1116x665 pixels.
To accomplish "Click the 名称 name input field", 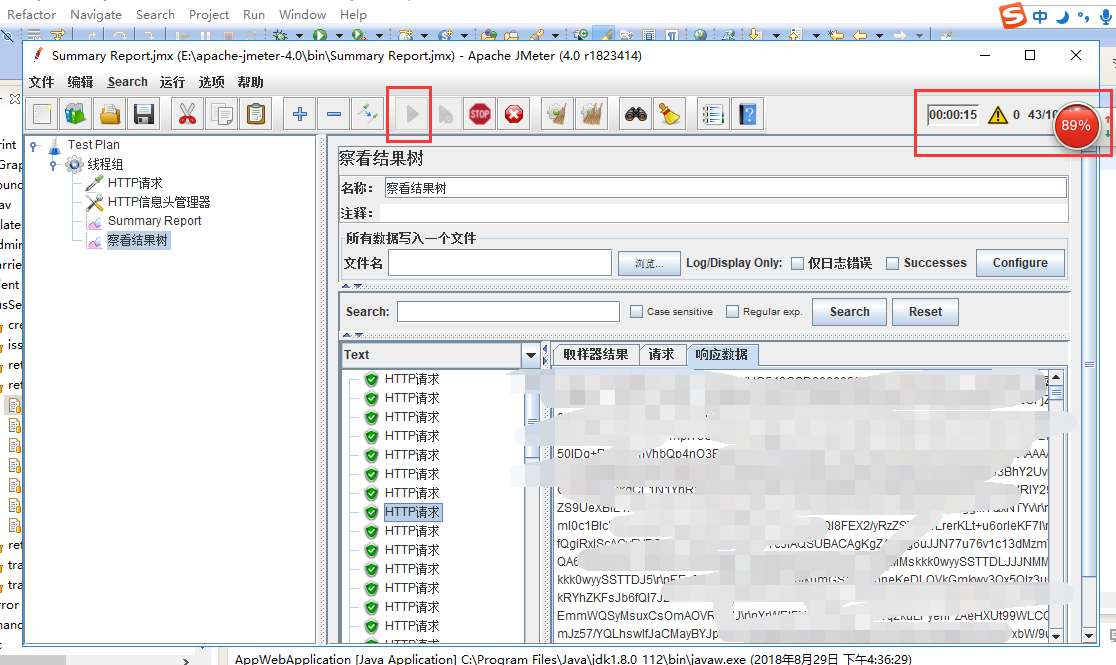I will pyautogui.click(x=725, y=188).
